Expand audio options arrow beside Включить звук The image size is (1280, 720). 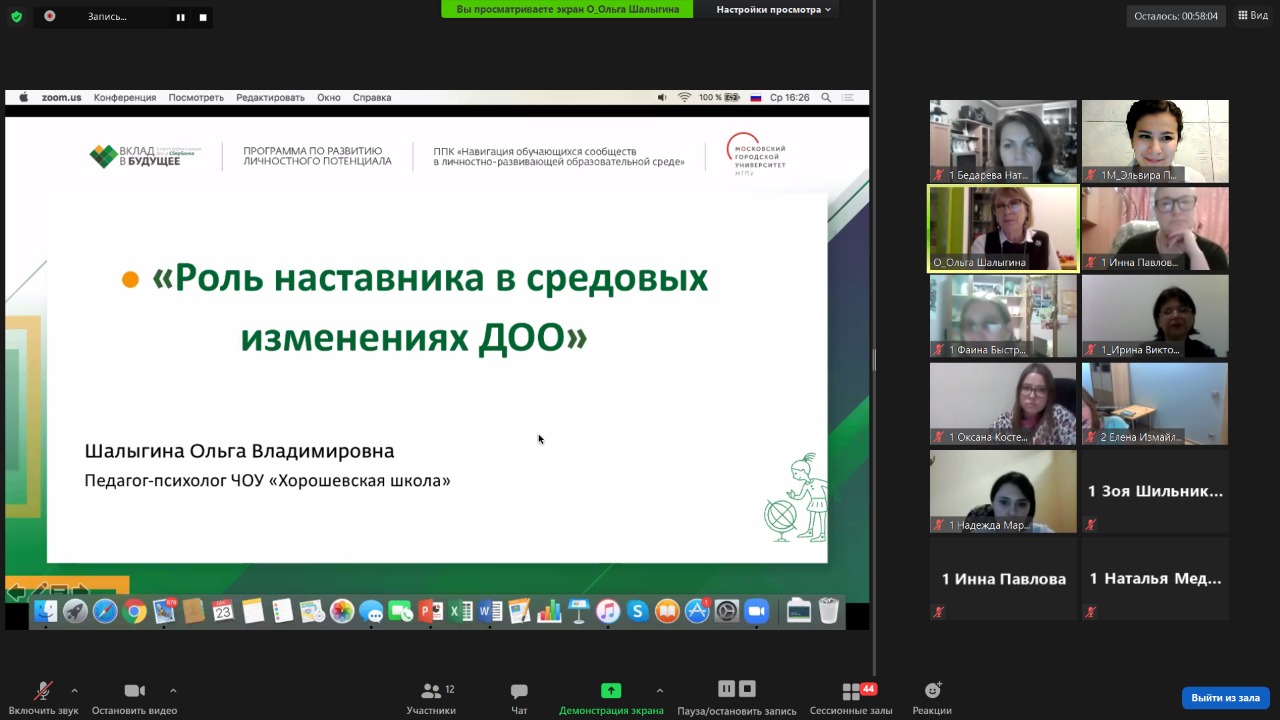coord(74,690)
